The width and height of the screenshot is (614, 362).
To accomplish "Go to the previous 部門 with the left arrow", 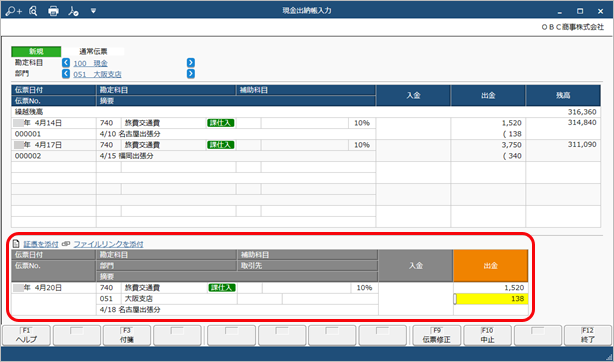I will click(x=66, y=74).
